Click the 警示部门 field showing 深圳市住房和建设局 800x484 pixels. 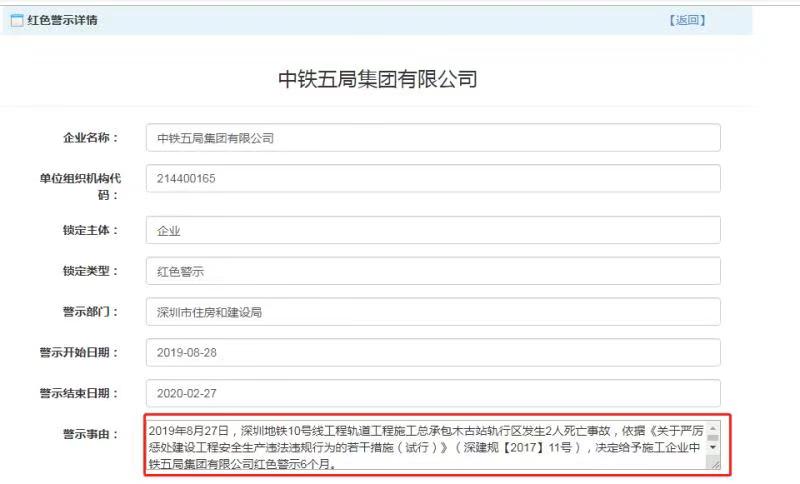(x=433, y=312)
